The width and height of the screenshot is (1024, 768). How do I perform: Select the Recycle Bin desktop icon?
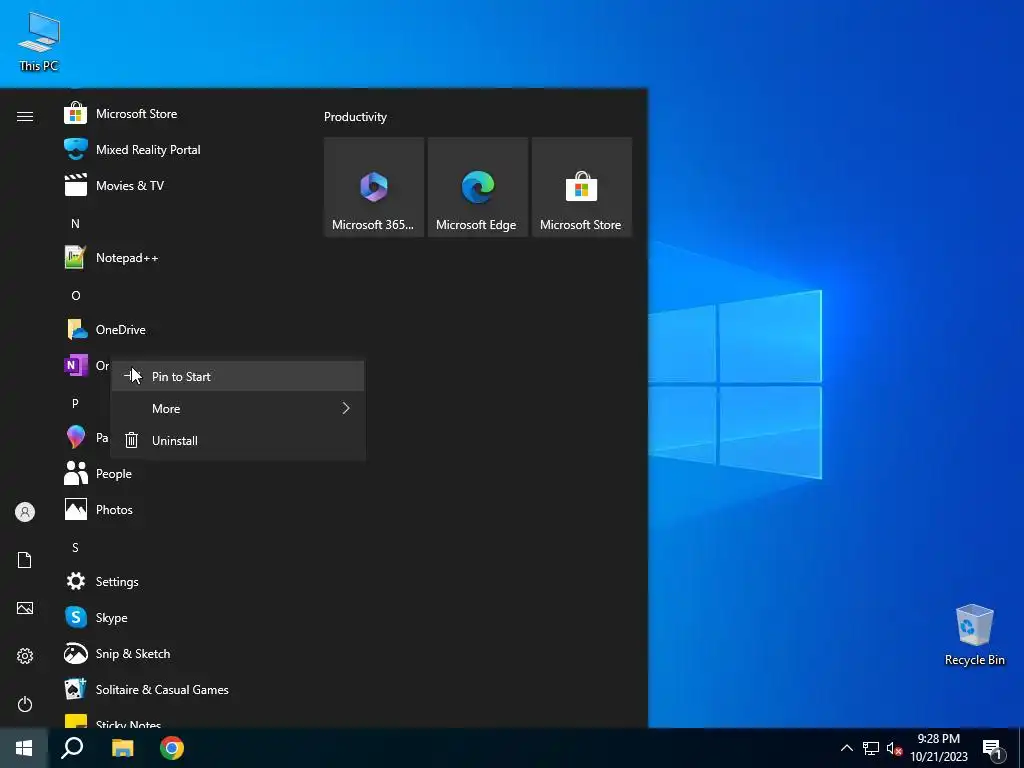click(x=974, y=635)
